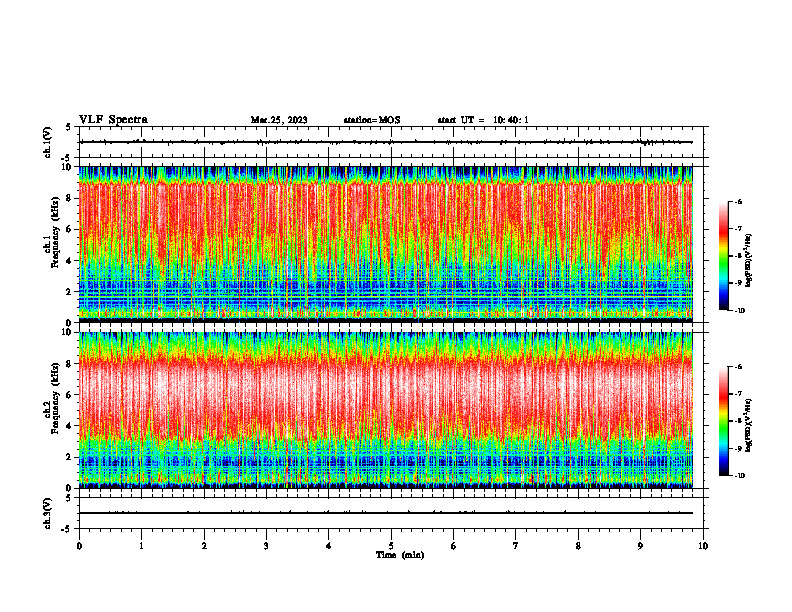Click inside the ch.2 spectrogram panel

(x=386, y=410)
